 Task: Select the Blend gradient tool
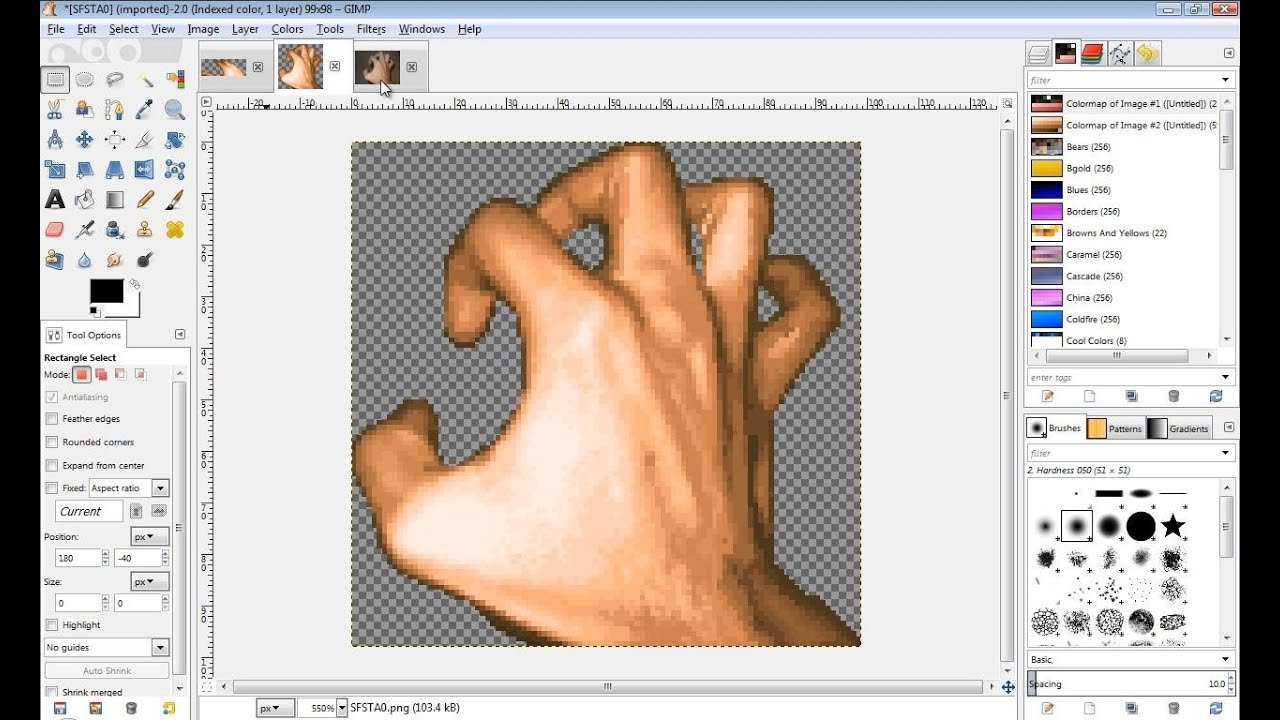115,200
